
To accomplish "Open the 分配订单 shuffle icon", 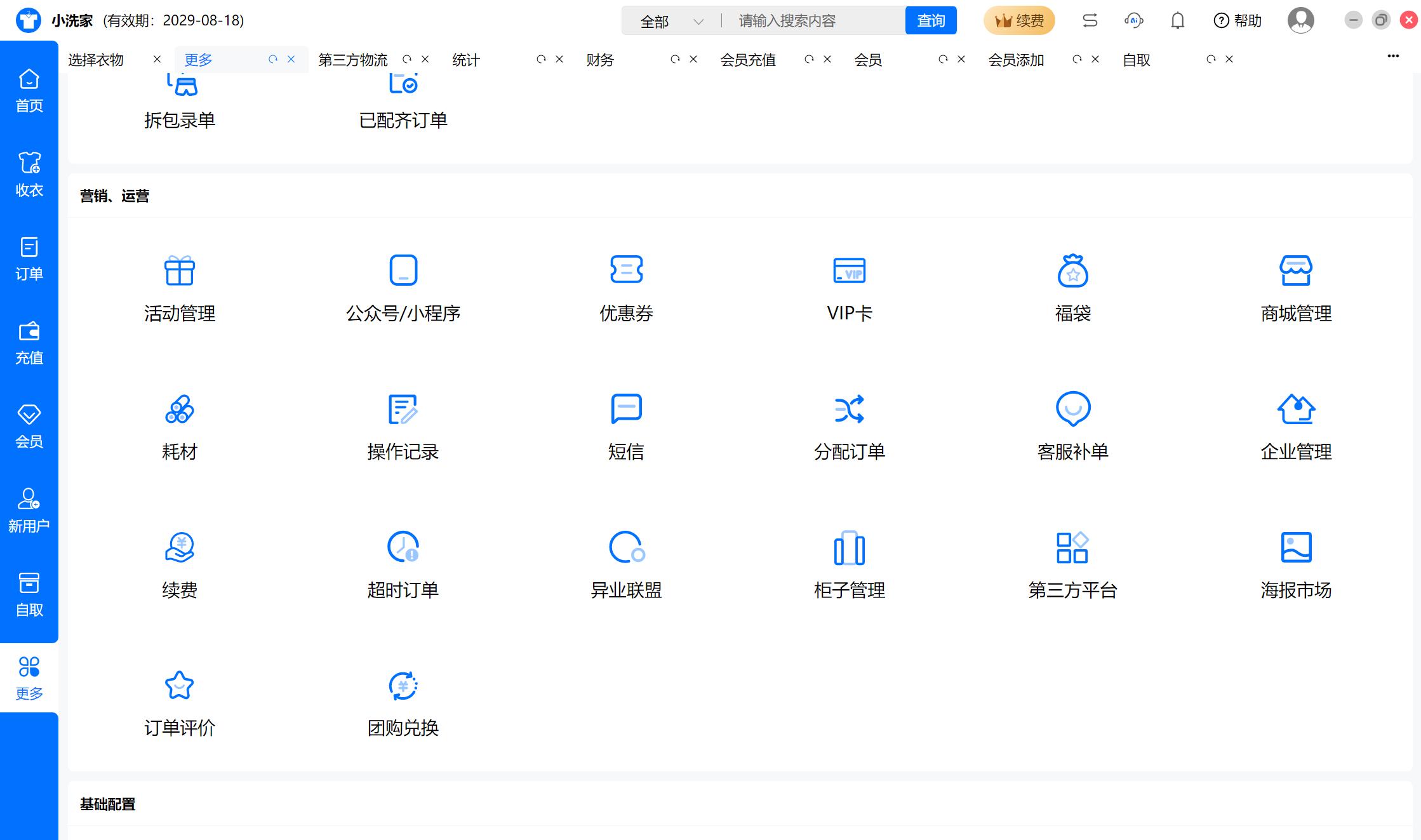I will (x=849, y=409).
